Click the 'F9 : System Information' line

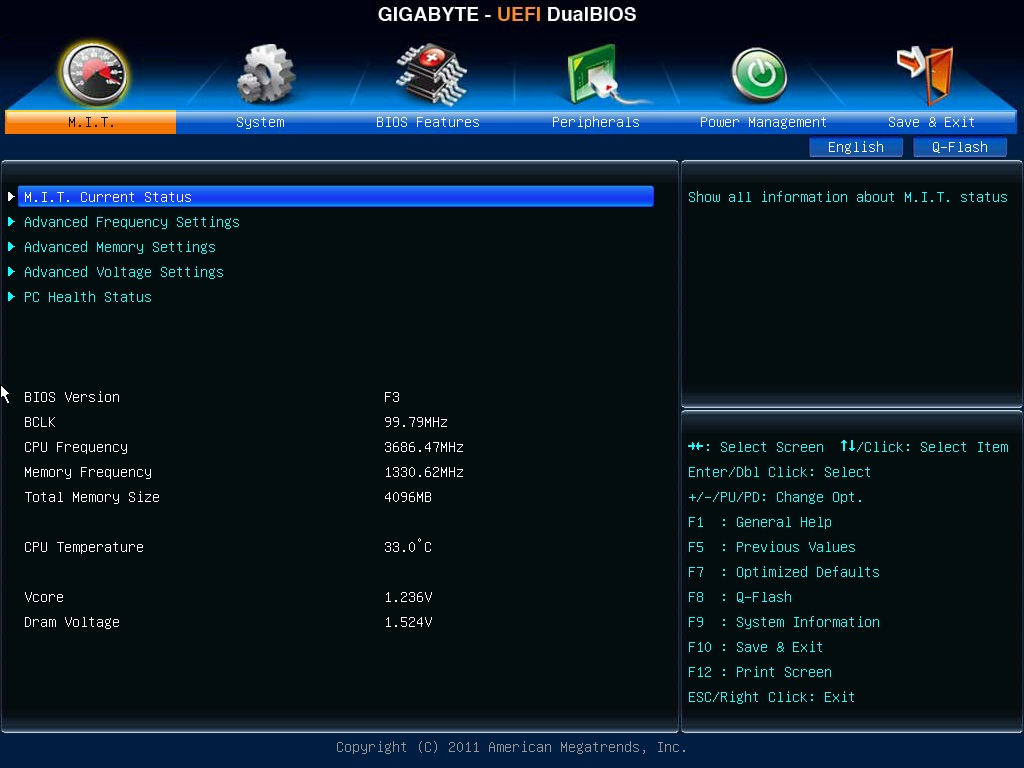pos(784,622)
